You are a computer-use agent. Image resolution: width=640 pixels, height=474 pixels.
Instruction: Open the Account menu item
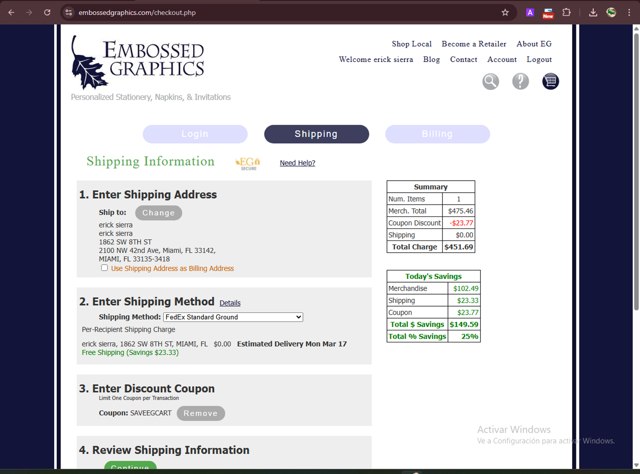point(502,59)
